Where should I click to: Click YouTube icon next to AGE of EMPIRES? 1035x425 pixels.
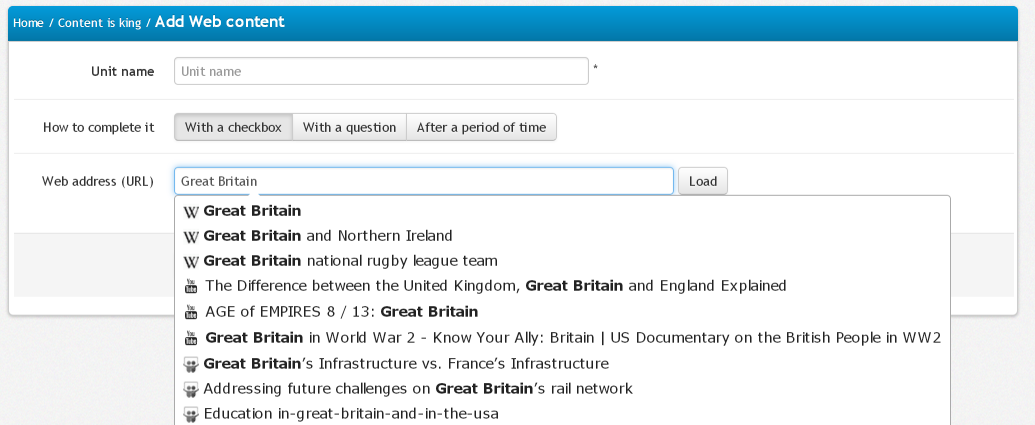click(192, 312)
